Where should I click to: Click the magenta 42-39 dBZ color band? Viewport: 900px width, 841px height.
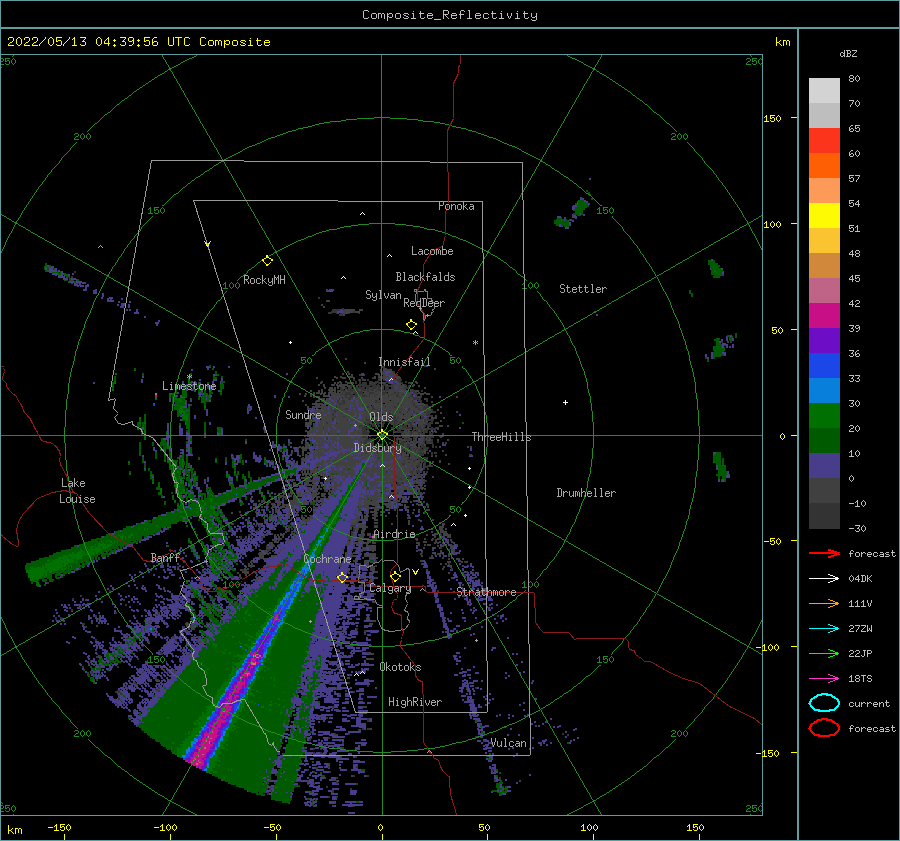point(824,316)
